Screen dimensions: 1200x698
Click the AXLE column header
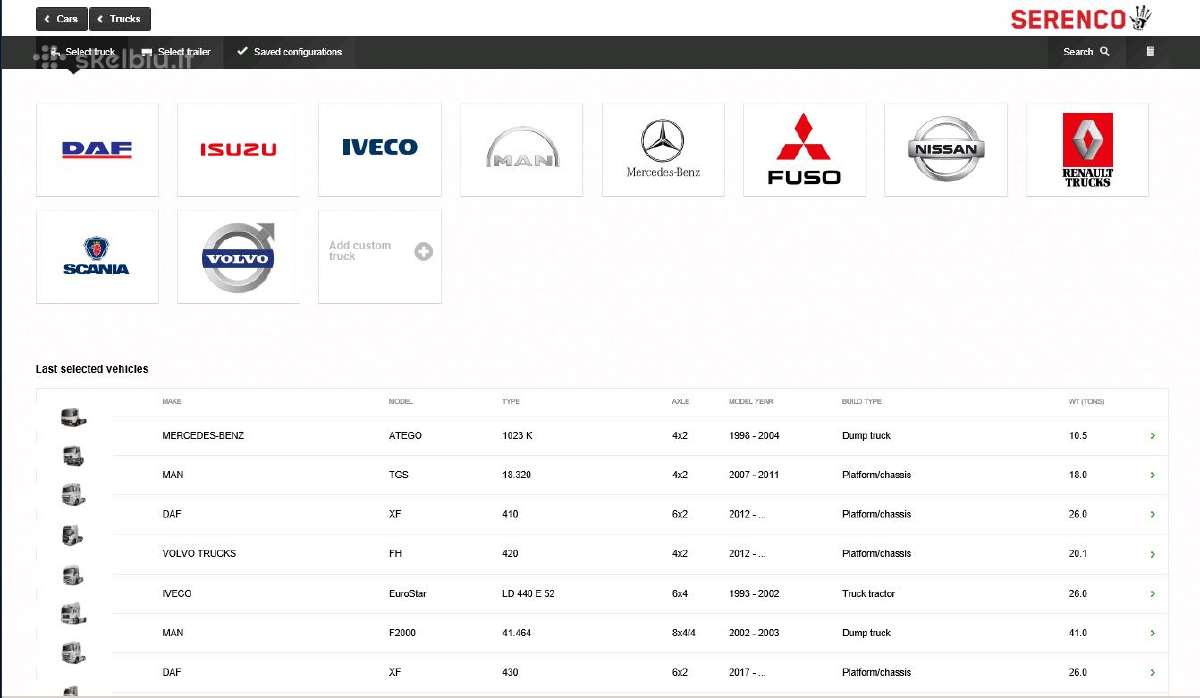coord(680,402)
